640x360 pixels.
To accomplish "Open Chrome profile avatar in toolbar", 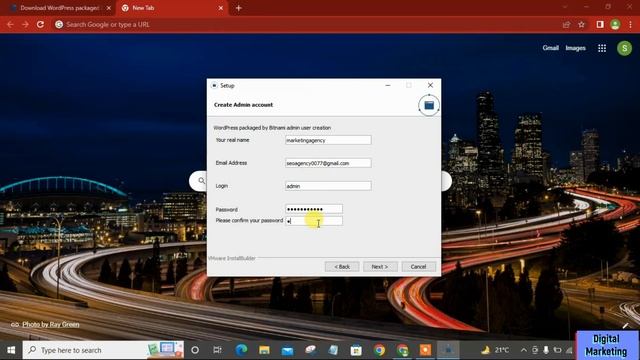I will coord(615,24).
